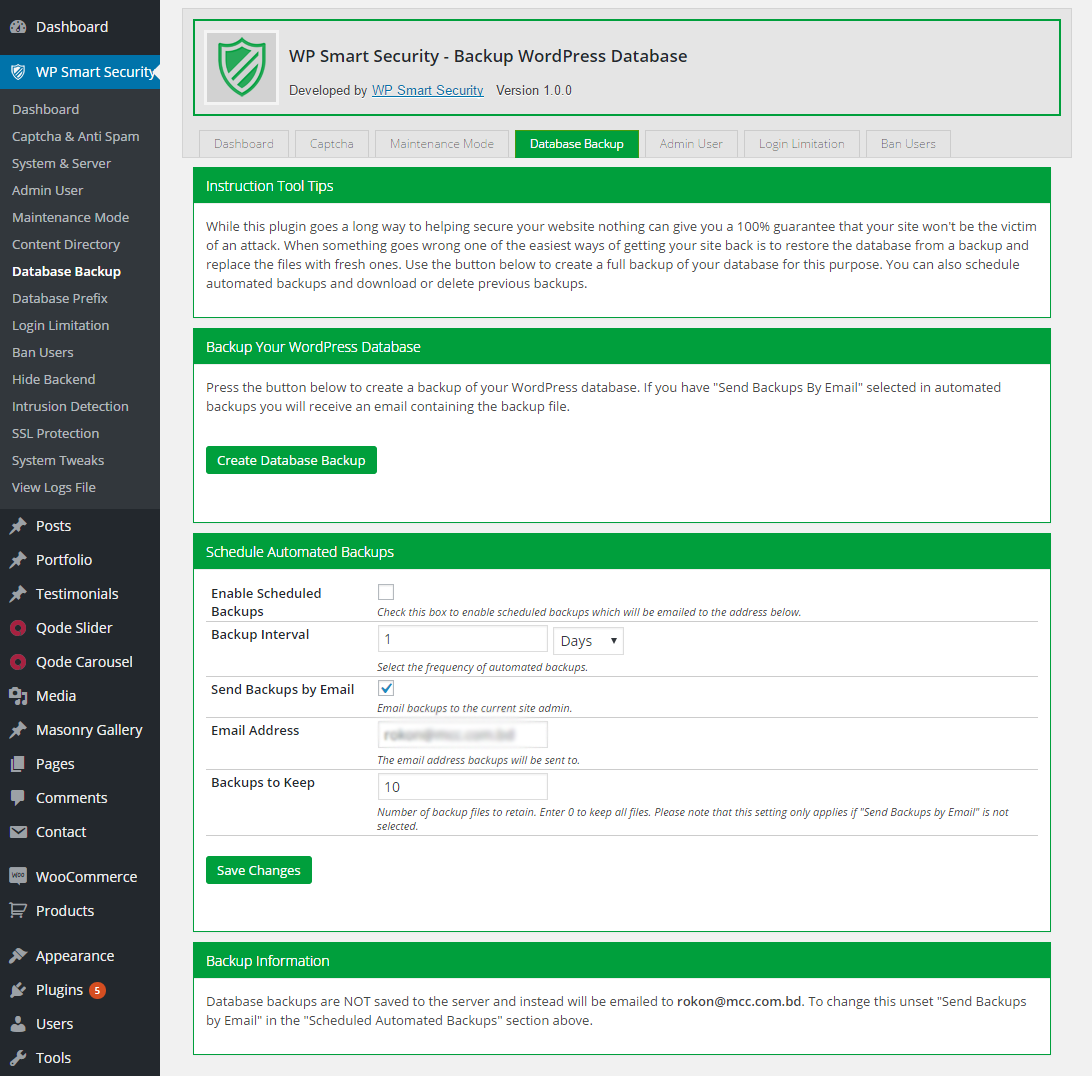The image size is (1092, 1076).
Task: Go to the Login Limitation tab
Action: point(802,144)
